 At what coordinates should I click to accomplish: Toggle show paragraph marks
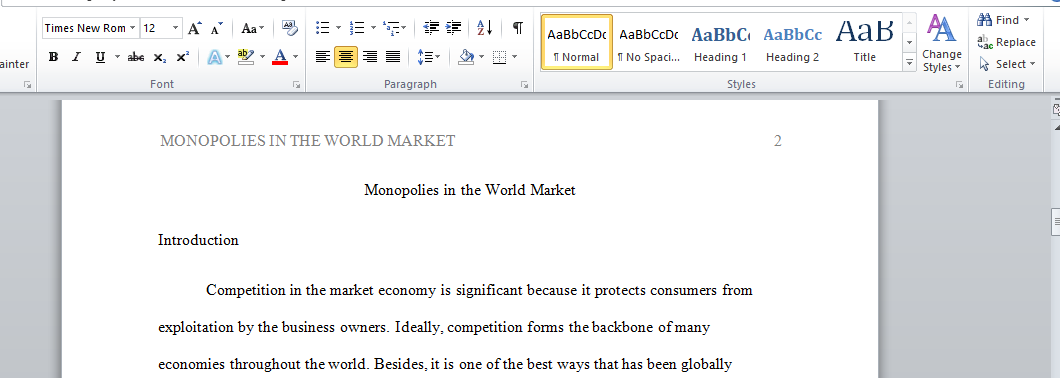click(517, 28)
